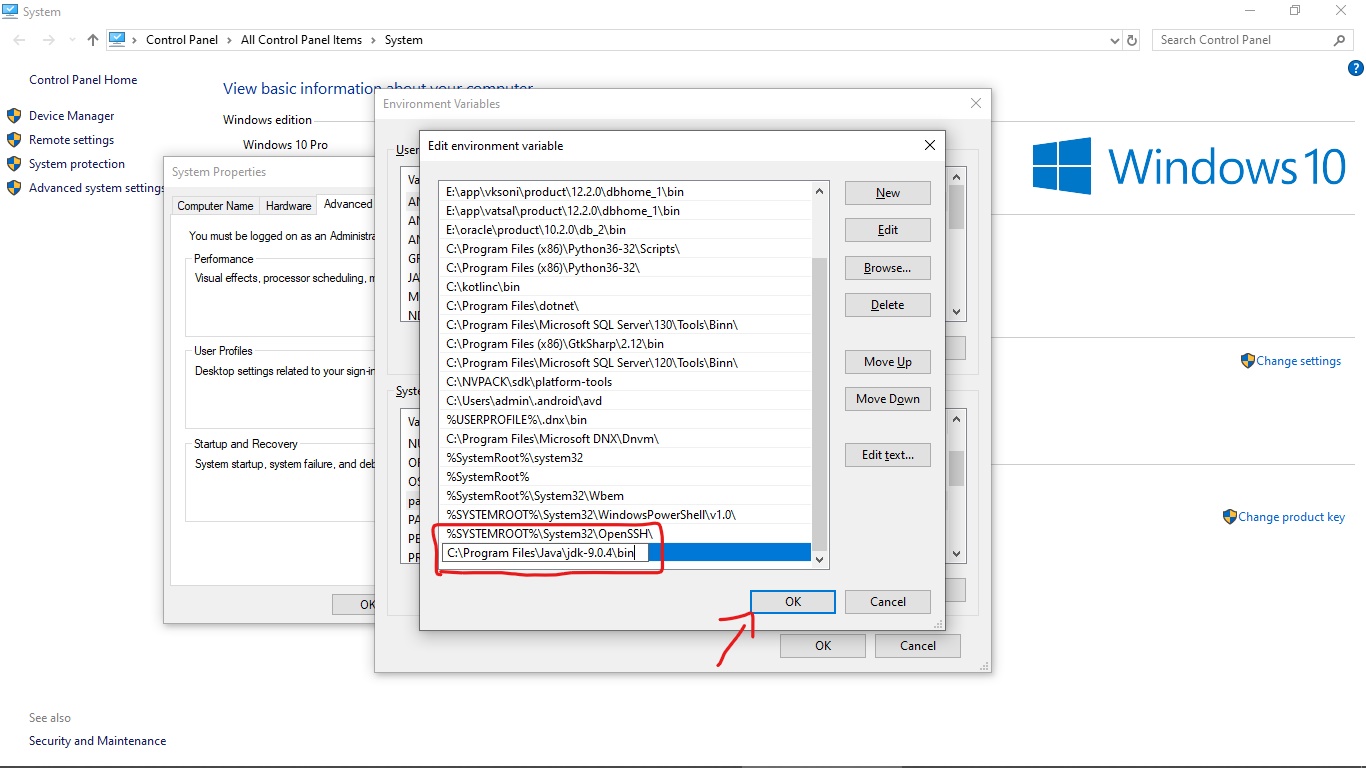The image size is (1366, 768).
Task: Click the Forward navigation arrow
Action: click(x=48, y=40)
